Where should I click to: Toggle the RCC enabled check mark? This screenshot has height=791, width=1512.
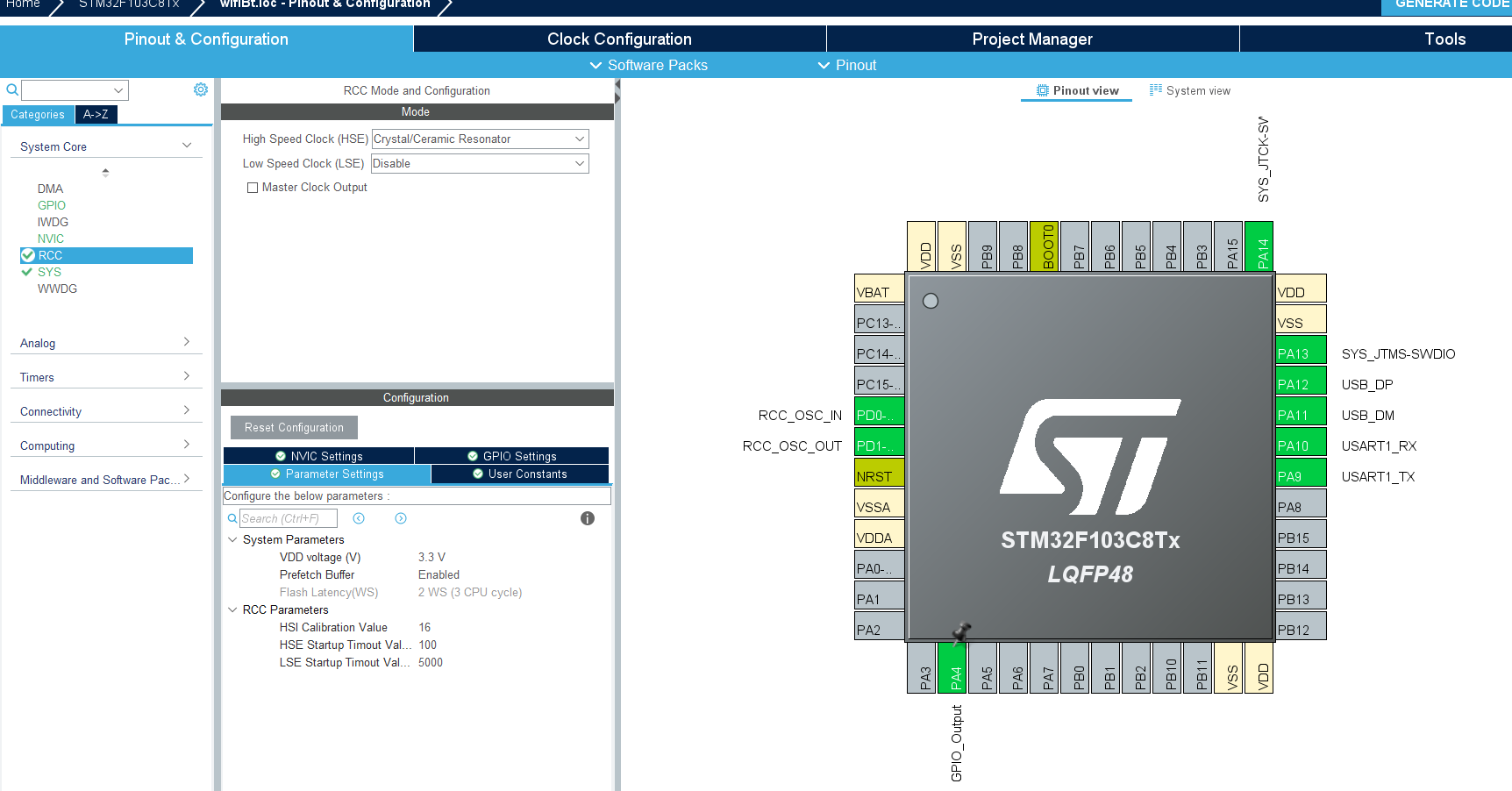[28, 255]
